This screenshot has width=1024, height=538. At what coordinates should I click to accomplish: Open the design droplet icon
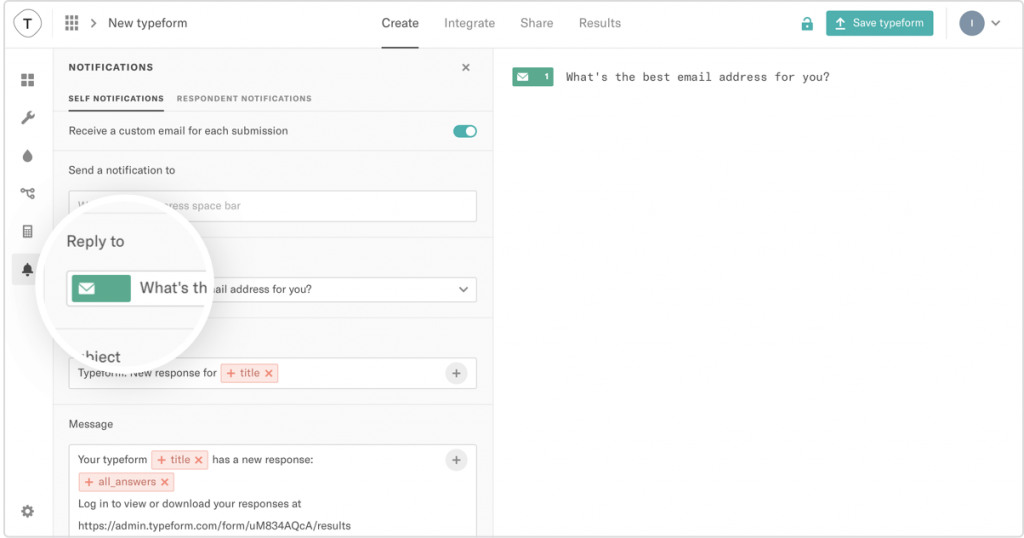(x=28, y=156)
